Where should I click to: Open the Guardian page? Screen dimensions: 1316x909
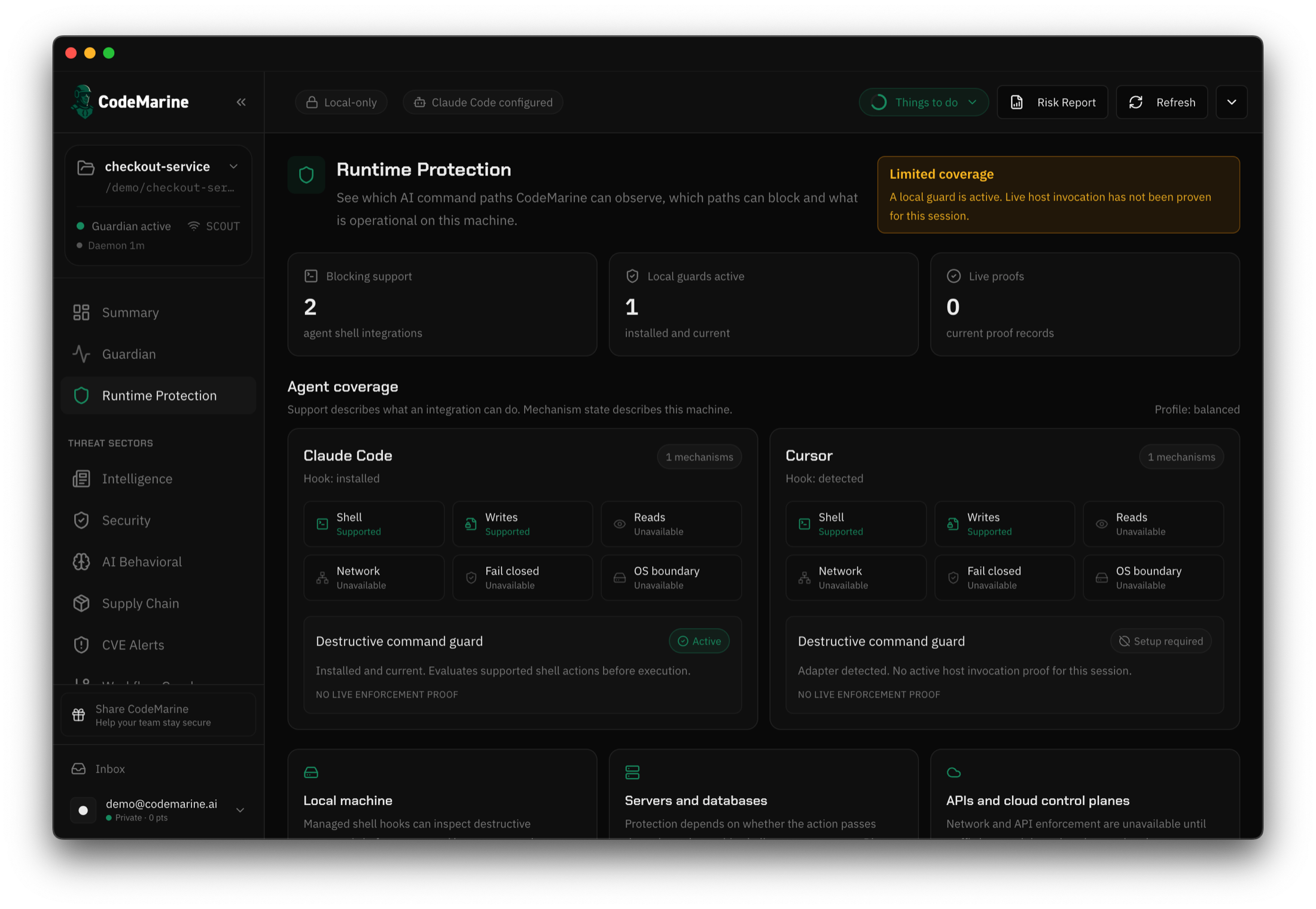(x=159, y=354)
